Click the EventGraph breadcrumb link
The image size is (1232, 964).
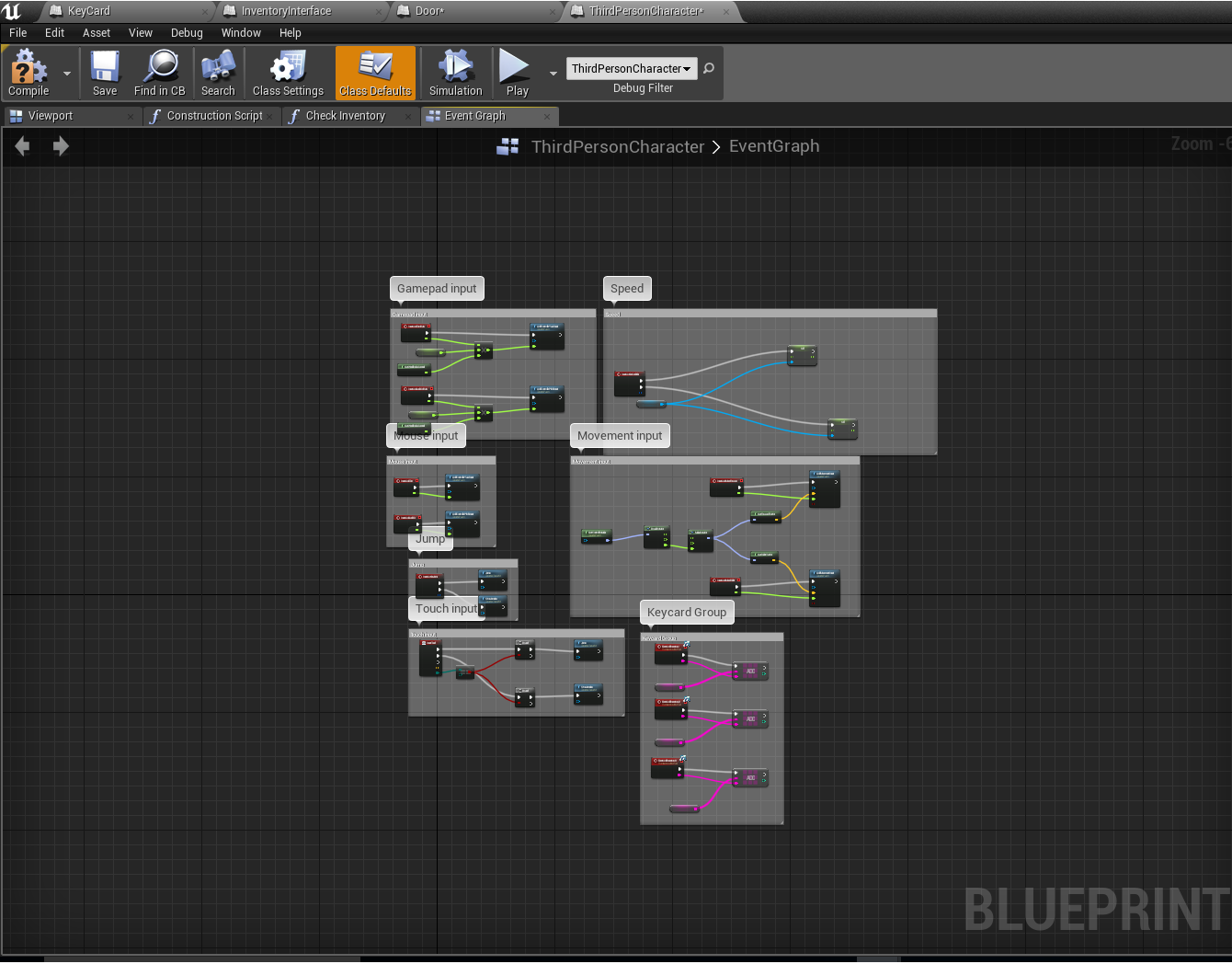click(774, 146)
